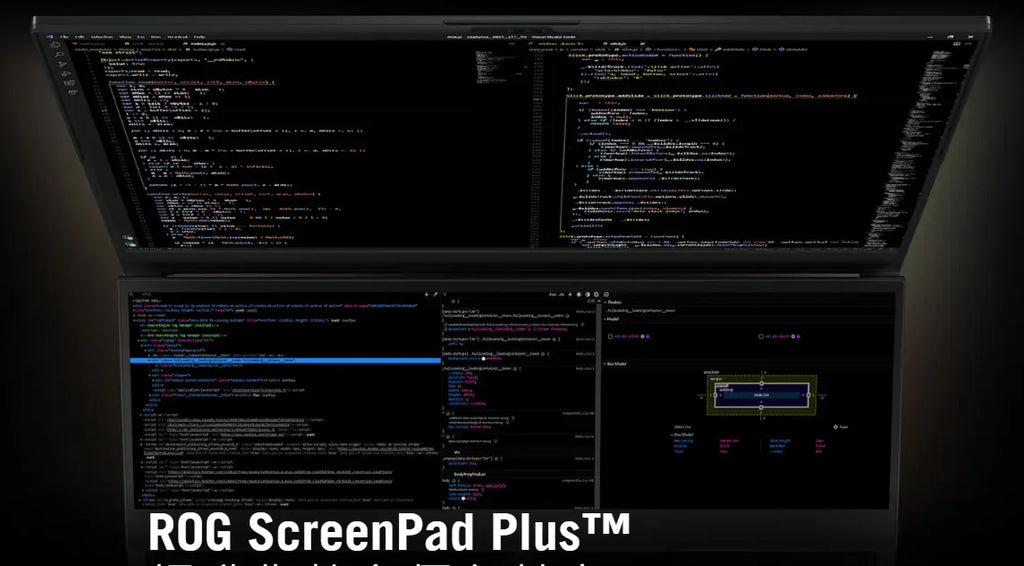Viewport: 1024px width, 566px height.
Task: Click the position edit icon beside 'fixed'
Action: point(835,427)
